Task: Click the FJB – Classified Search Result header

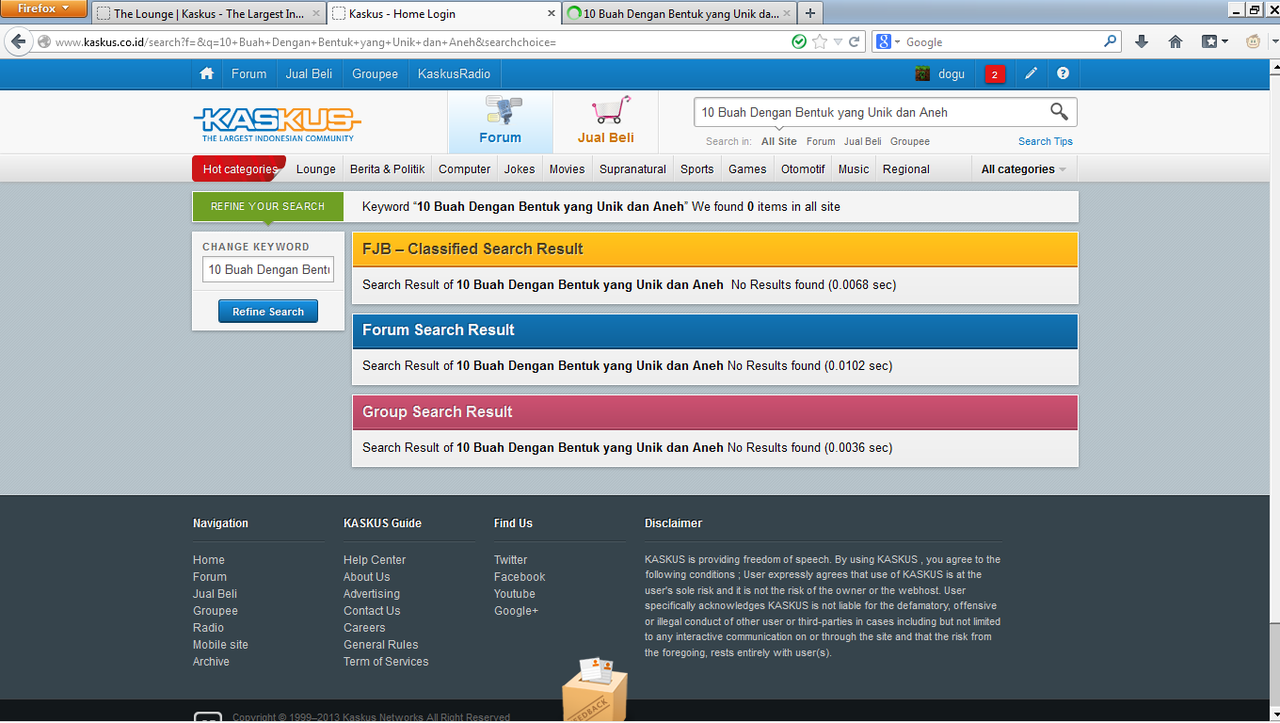Action: click(715, 249)
